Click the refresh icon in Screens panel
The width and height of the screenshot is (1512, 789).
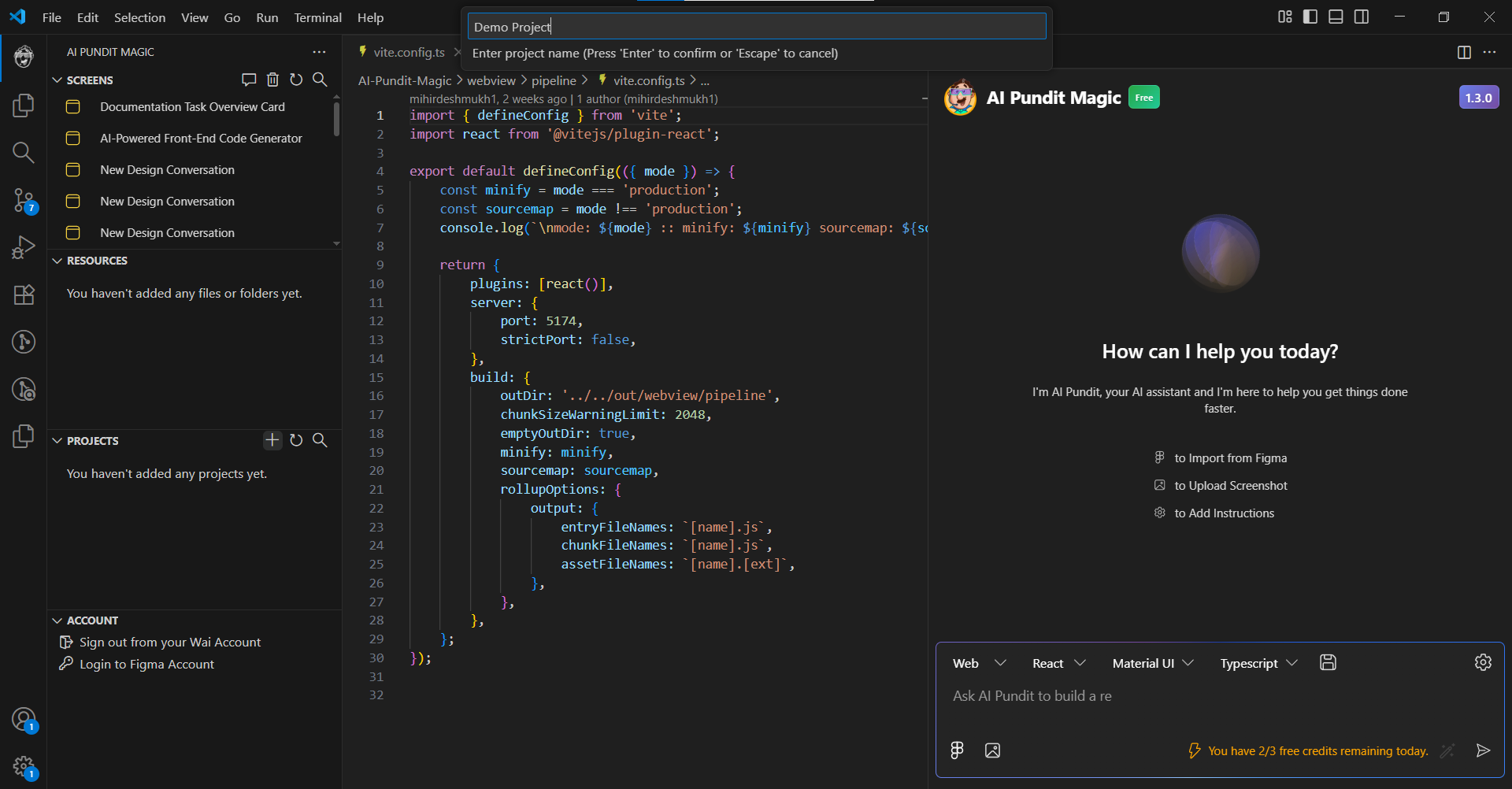pyautogui.click(x=296, y=80)
